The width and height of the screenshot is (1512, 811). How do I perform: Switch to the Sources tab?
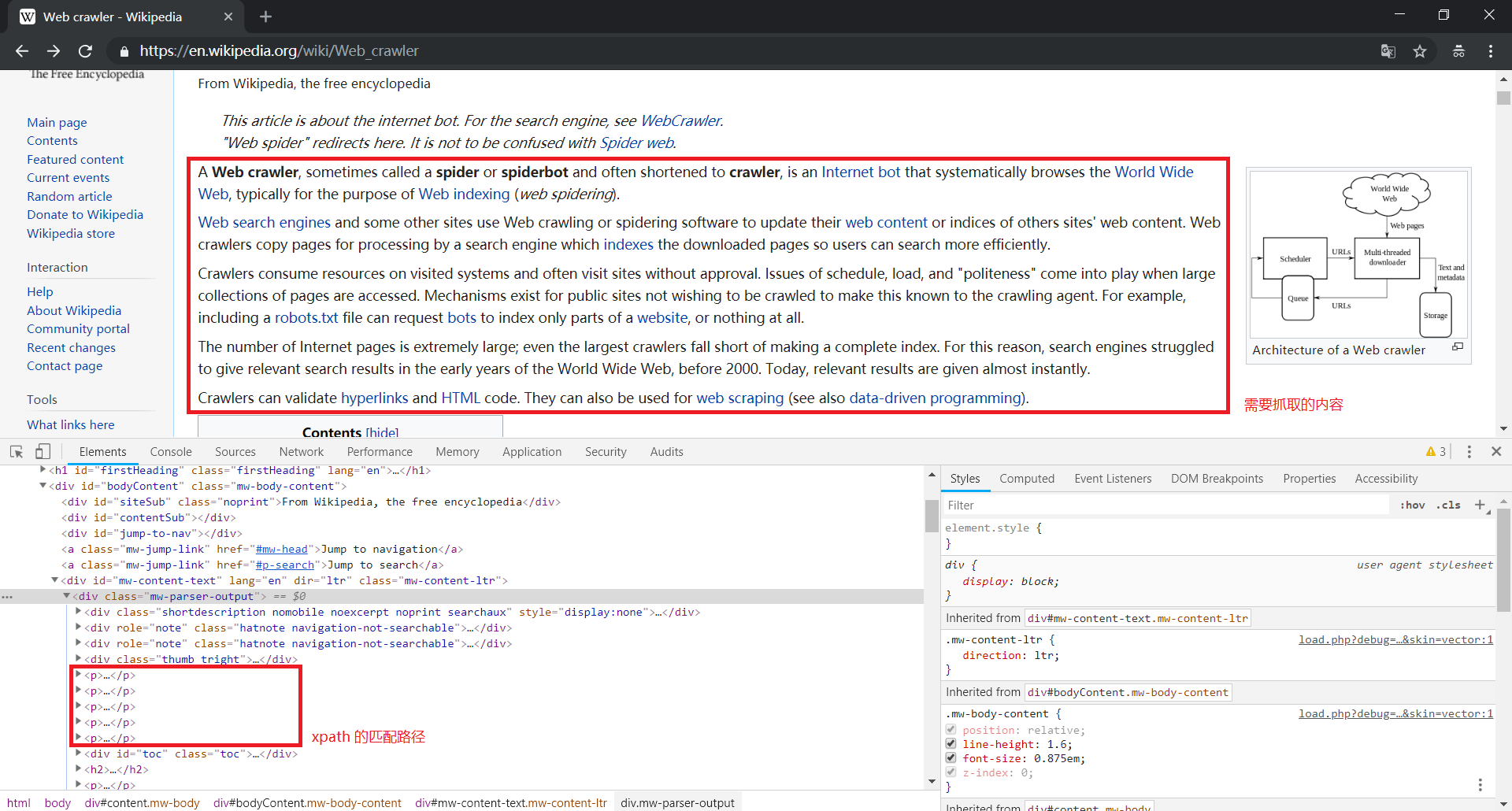coord(235,452)
